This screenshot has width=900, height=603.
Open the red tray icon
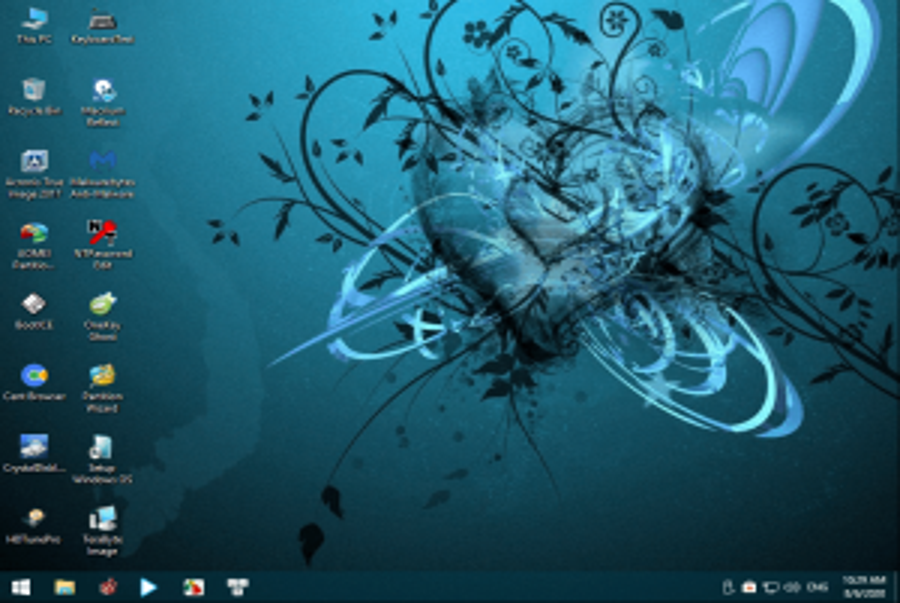748,587
